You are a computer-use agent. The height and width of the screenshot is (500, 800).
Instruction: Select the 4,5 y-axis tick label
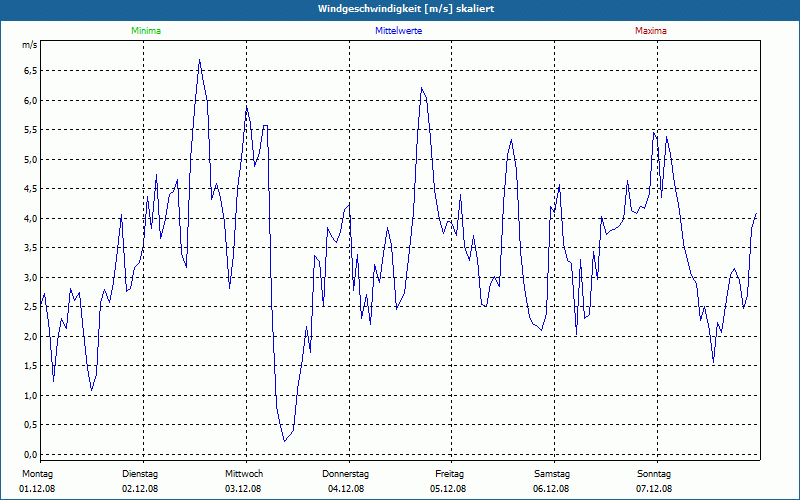tap(30, 189)
